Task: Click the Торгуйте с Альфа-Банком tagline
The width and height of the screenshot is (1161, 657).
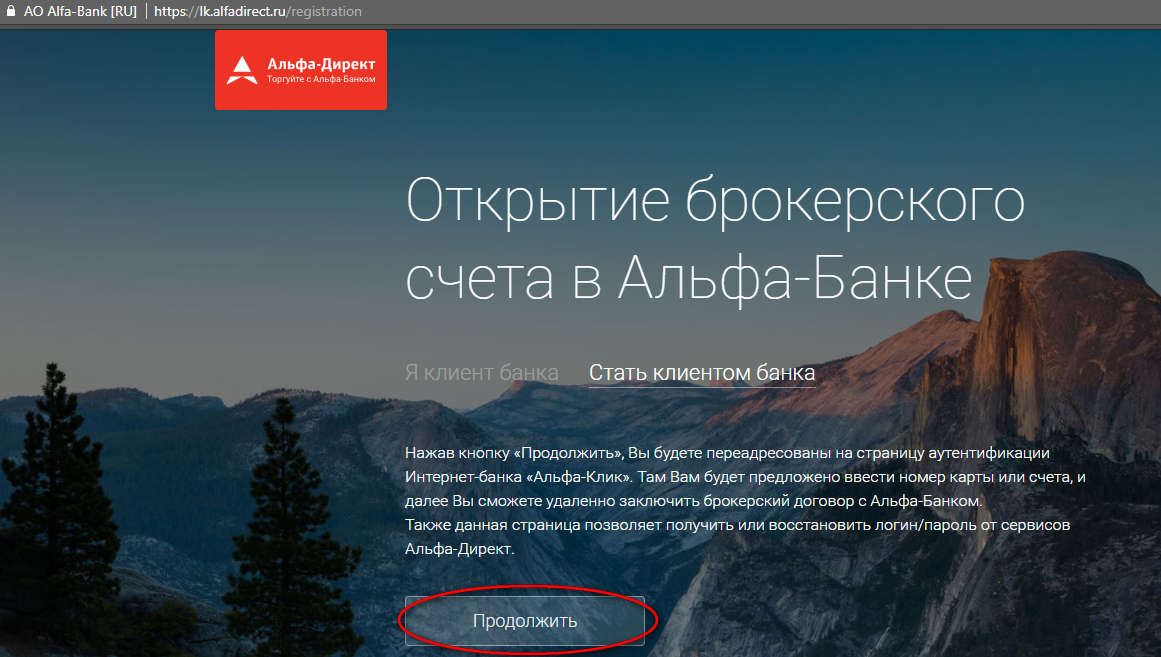Action: (x=321, y=79)
